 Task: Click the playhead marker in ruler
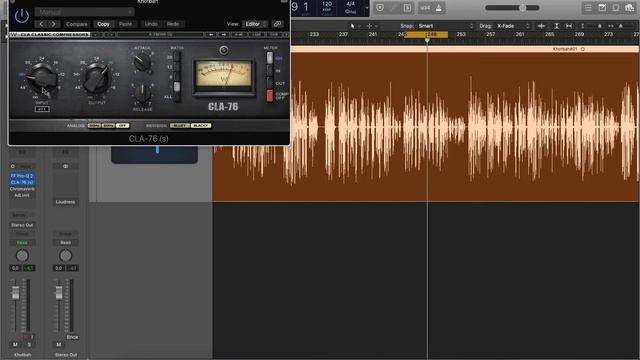click(x=427, y=41)
